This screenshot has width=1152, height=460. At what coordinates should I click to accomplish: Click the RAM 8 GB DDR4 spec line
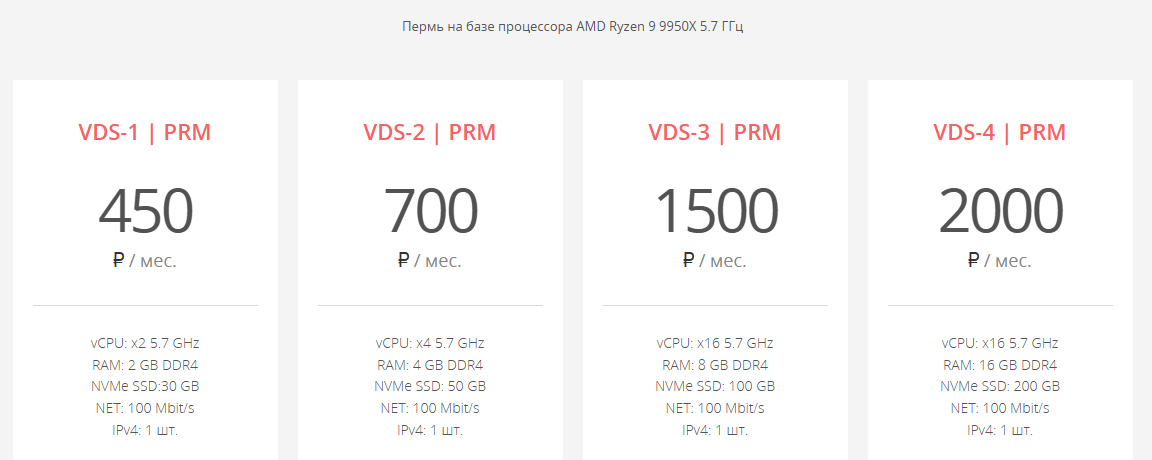pos(715,364)
